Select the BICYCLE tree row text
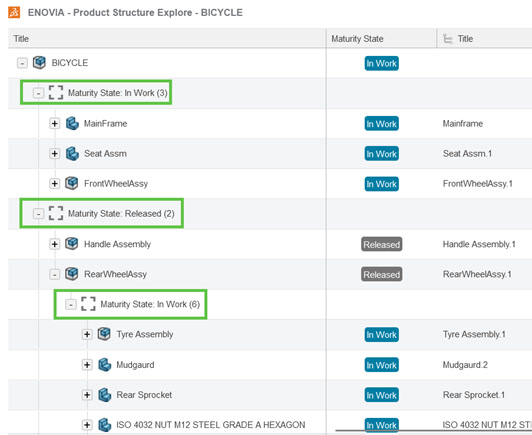The height and width of the screenshot is (435, 532). pyautogui.click(x=70, y=63)
